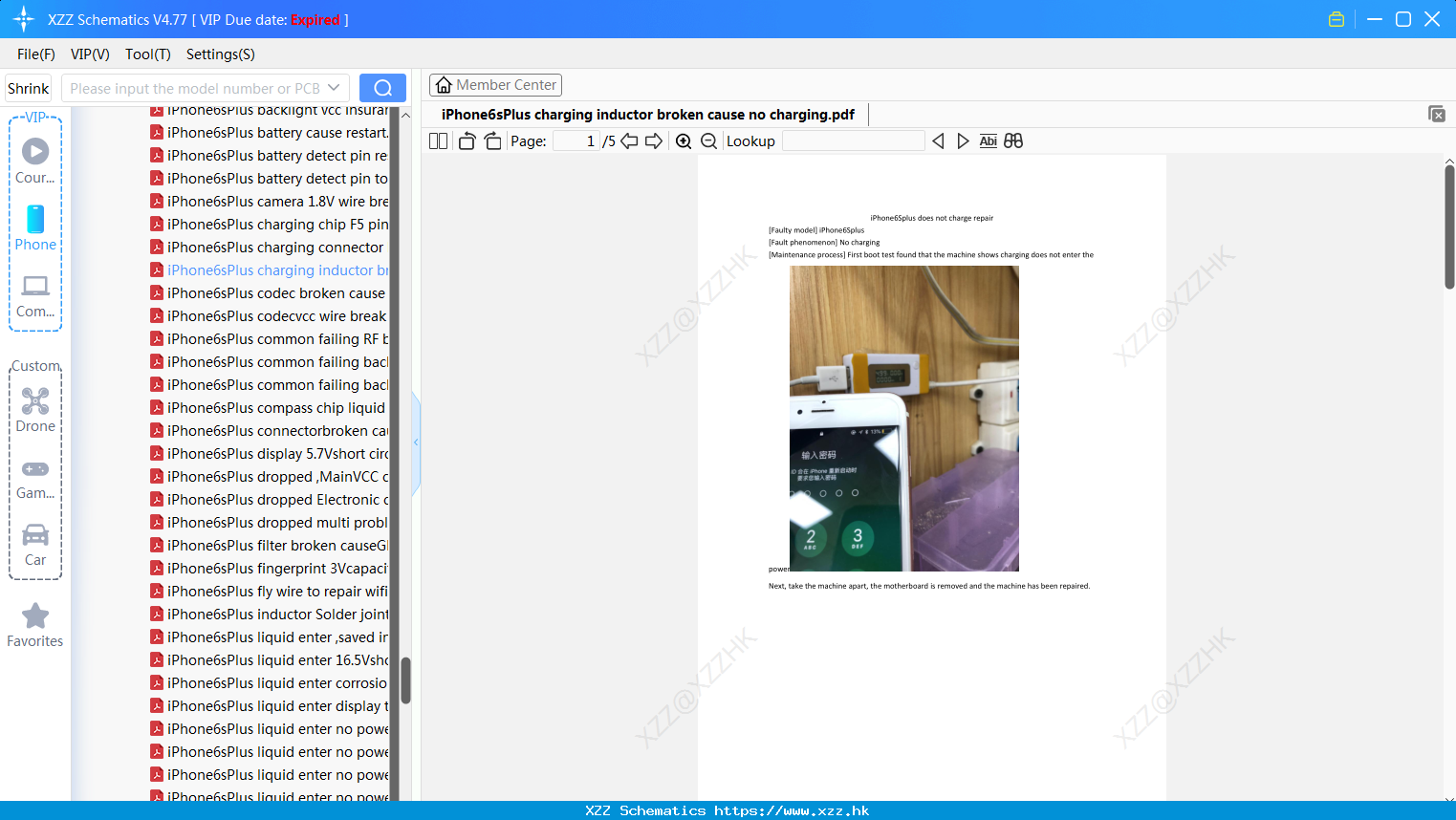Open iPhone6sPlus liquid enter display file

click(x=270, y=706)
